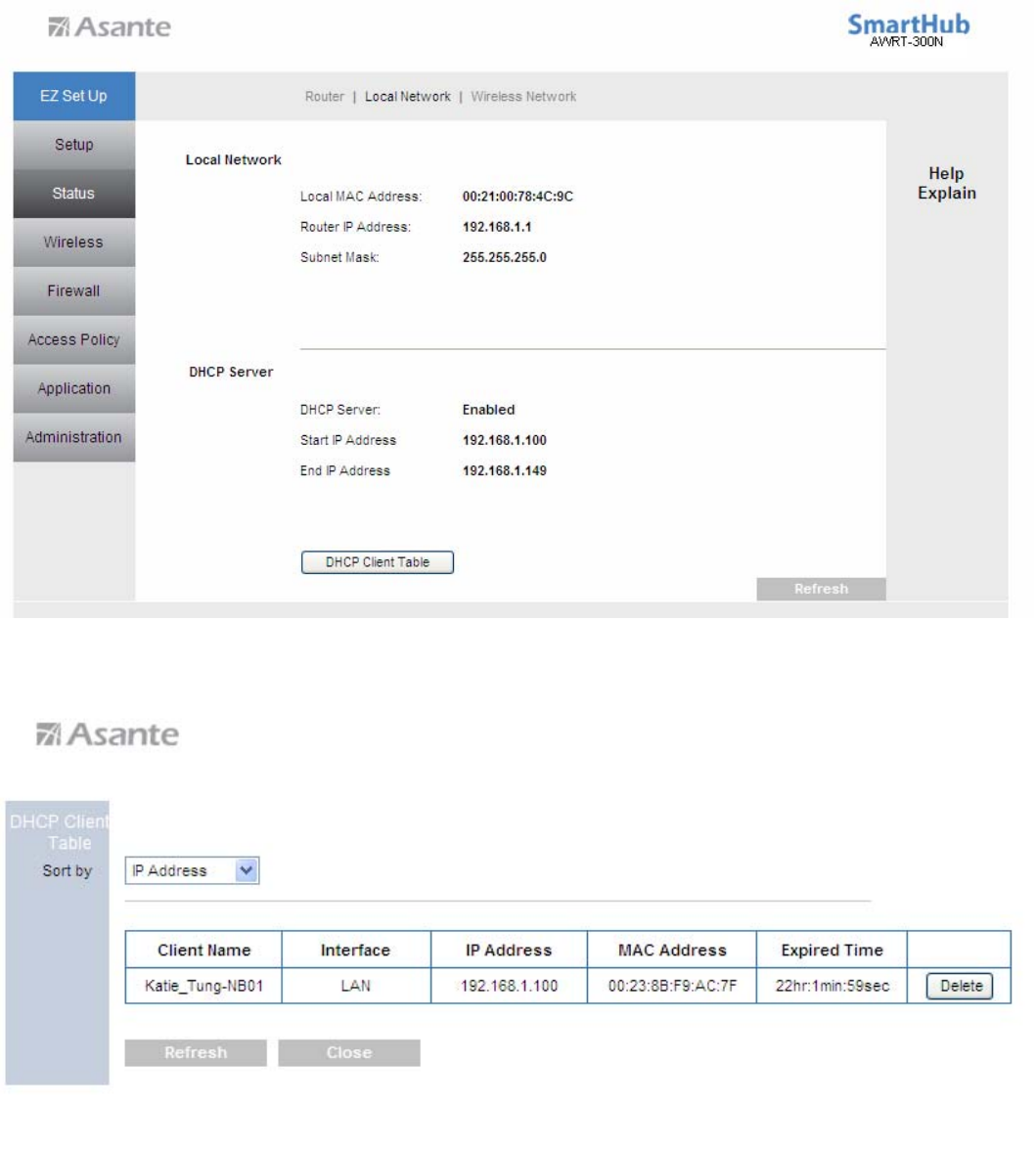Select the End IP Address value 192.168.1.149
The height and width of the screenshot is (1152, 1036).
point(504,471)
